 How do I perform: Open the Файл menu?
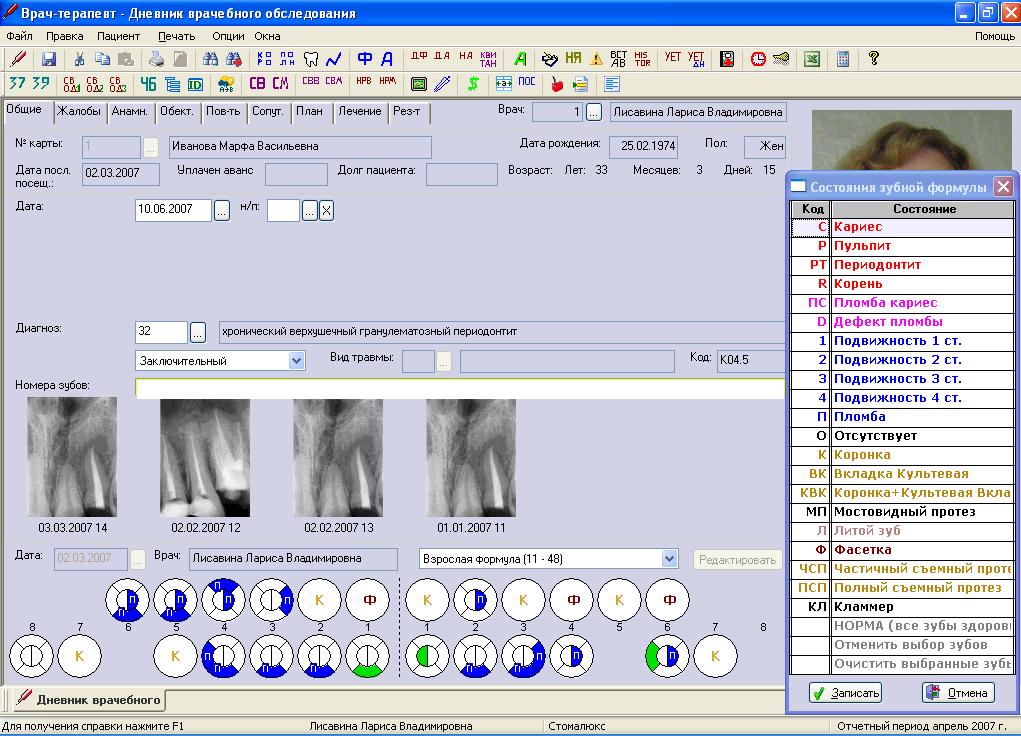click(20, 36)
